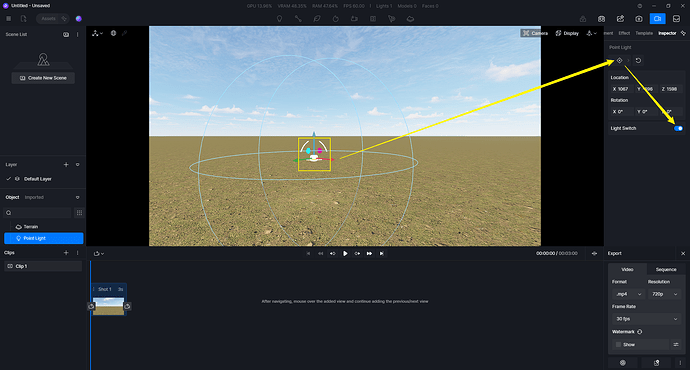Click the Create New Scene button
690x370 pixels.
pos(43,78)
